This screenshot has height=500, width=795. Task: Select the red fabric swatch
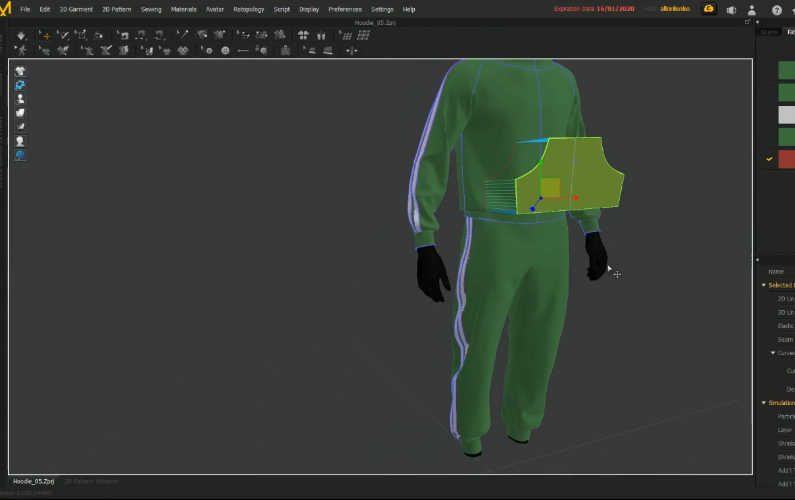pos(786,158)
